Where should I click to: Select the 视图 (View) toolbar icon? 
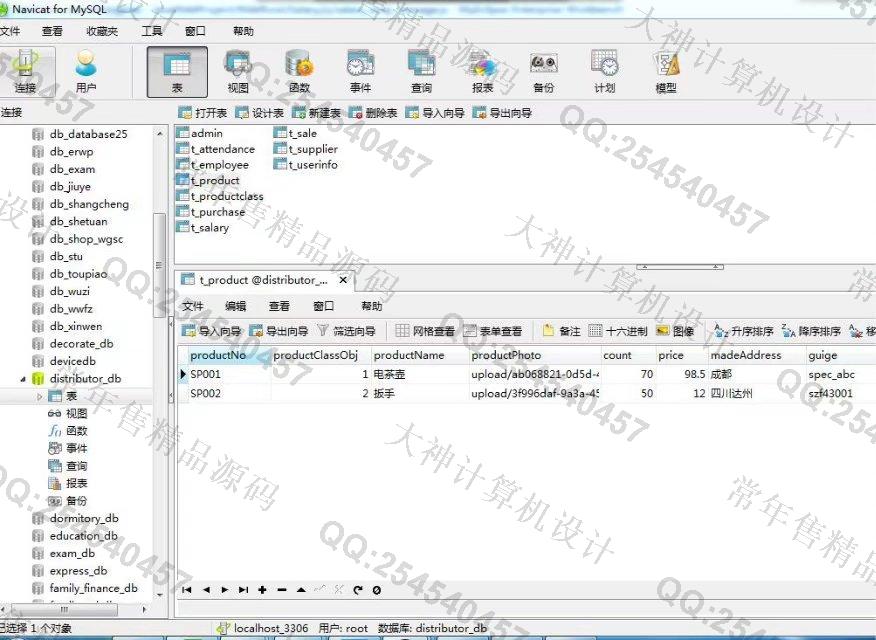tap(238, 70)
